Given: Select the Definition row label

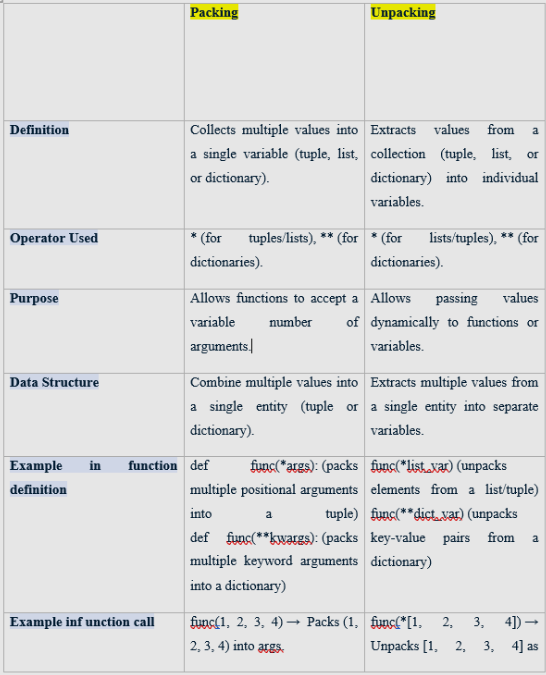Looking at the screenshot, I should (x=39, y=130).
